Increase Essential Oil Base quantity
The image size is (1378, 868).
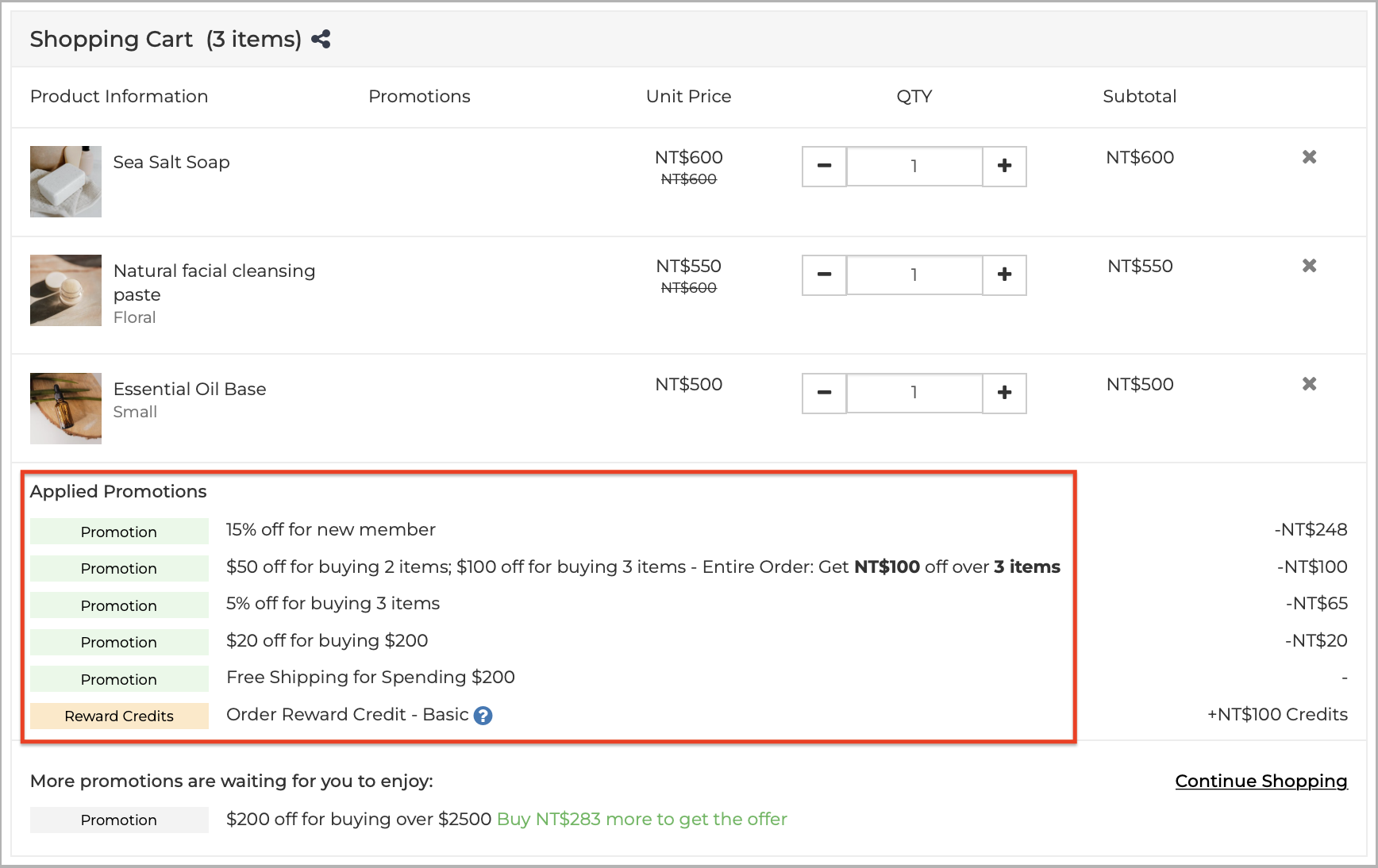(x=1004, y=394)
